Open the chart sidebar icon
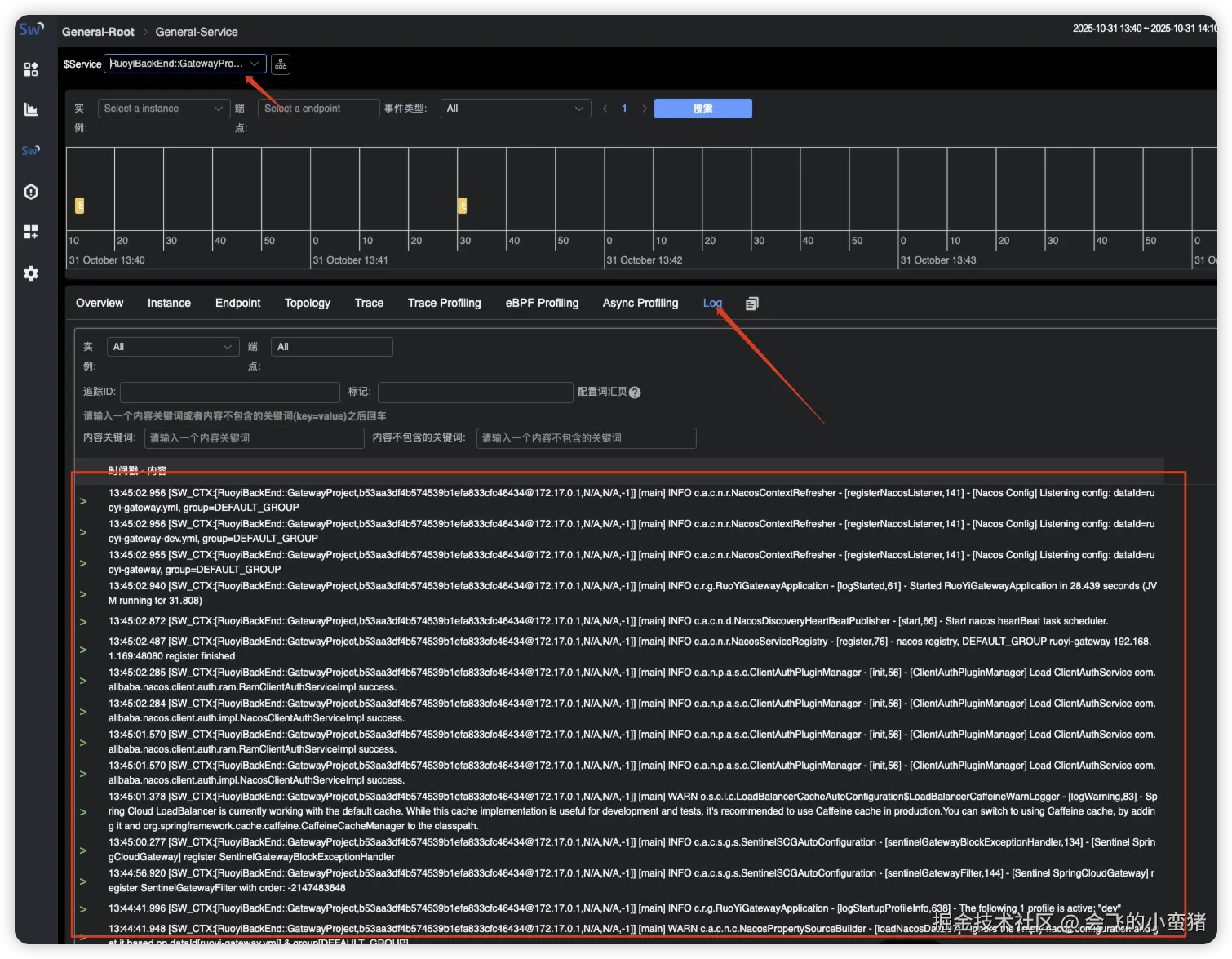 click(x=31, y=109)
